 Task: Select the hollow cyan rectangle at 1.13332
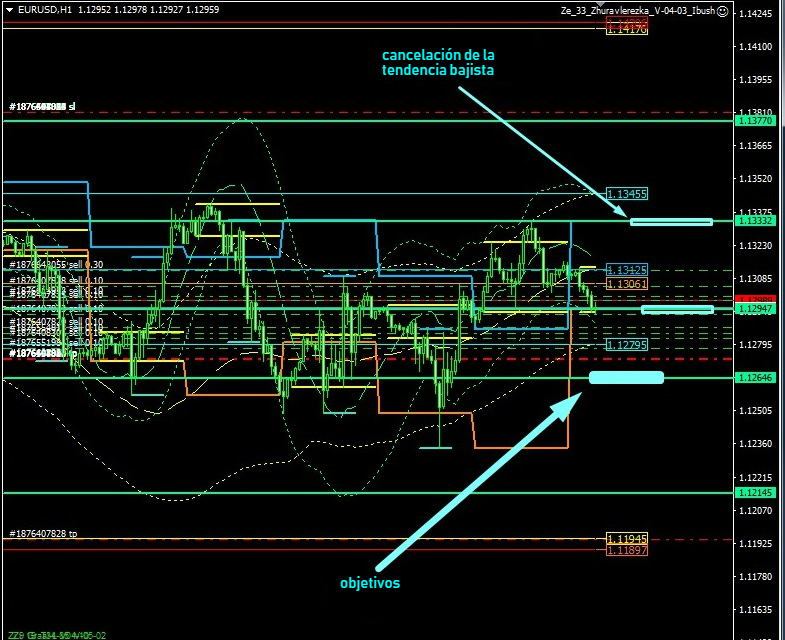tap(671, 221)
